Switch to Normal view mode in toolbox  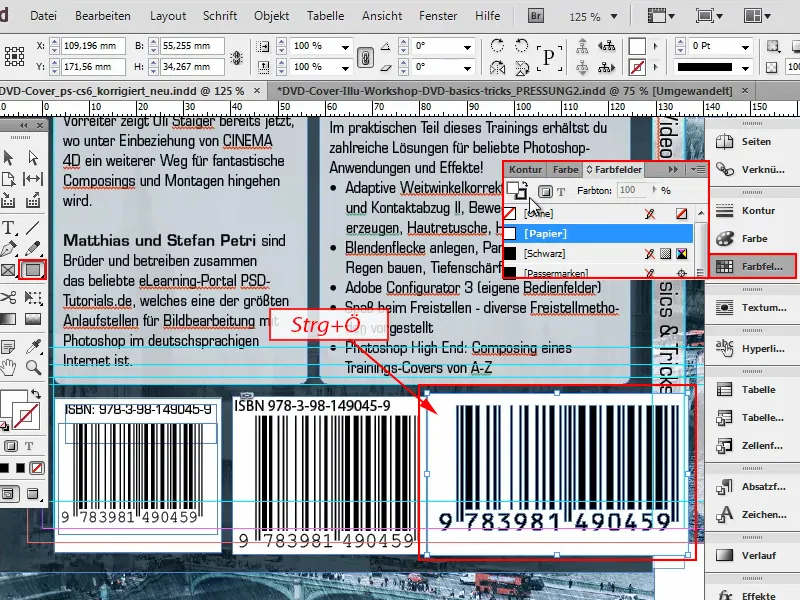[x=8, y=493]
